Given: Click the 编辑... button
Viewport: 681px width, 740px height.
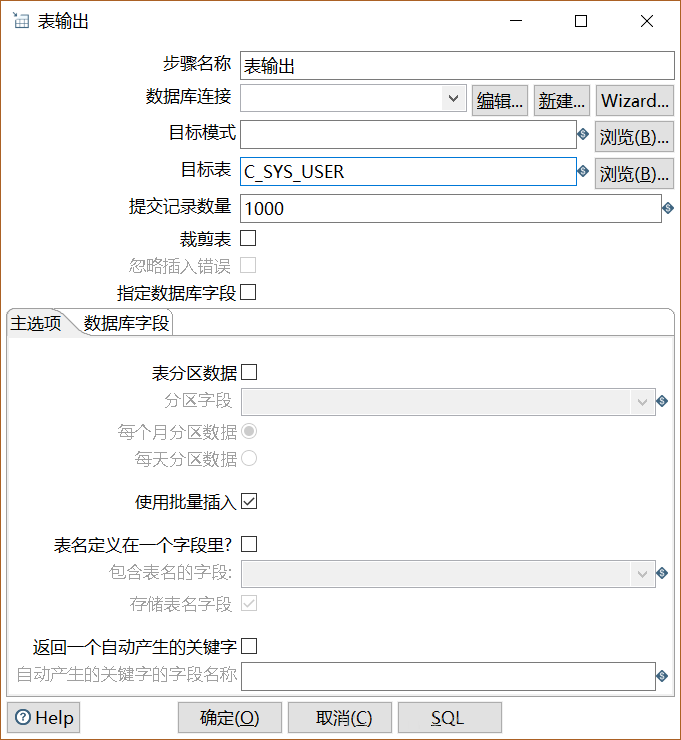Looking at the screenshot, I should coord(500,101).
